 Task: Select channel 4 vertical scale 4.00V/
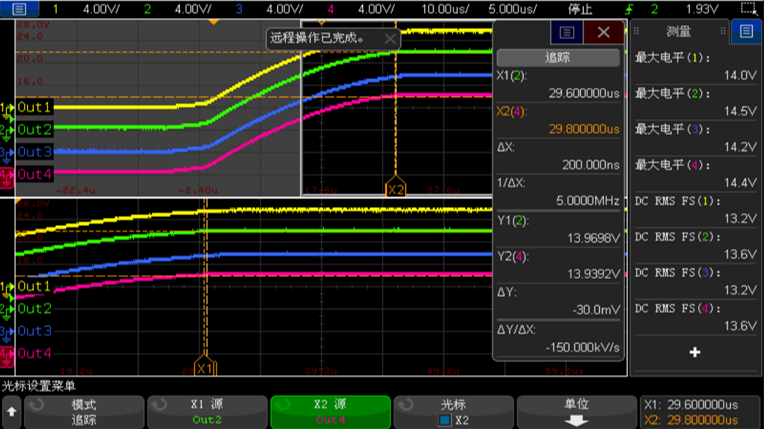point(376,9)
